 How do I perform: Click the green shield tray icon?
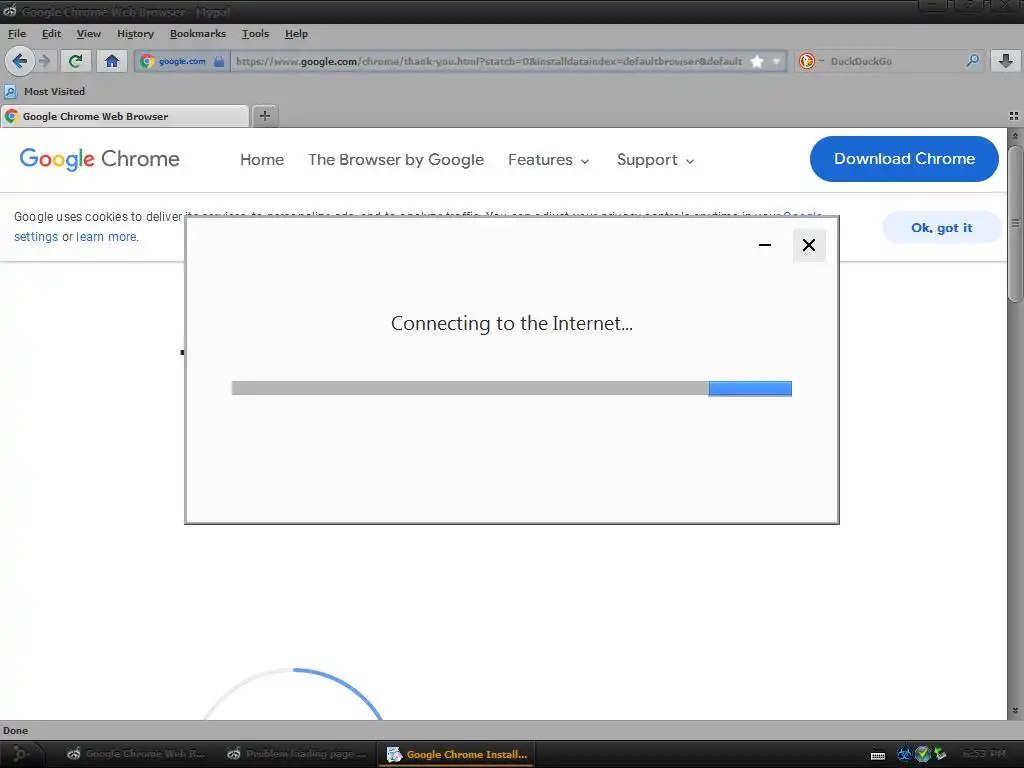(922, 754)
